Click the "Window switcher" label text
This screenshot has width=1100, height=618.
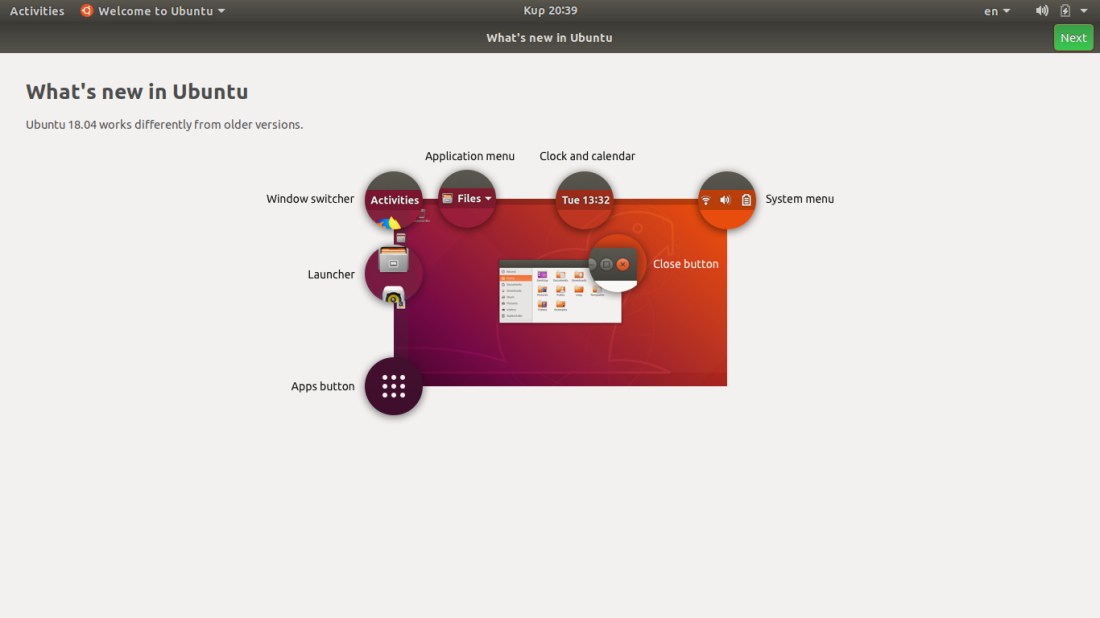click(310, 199)
